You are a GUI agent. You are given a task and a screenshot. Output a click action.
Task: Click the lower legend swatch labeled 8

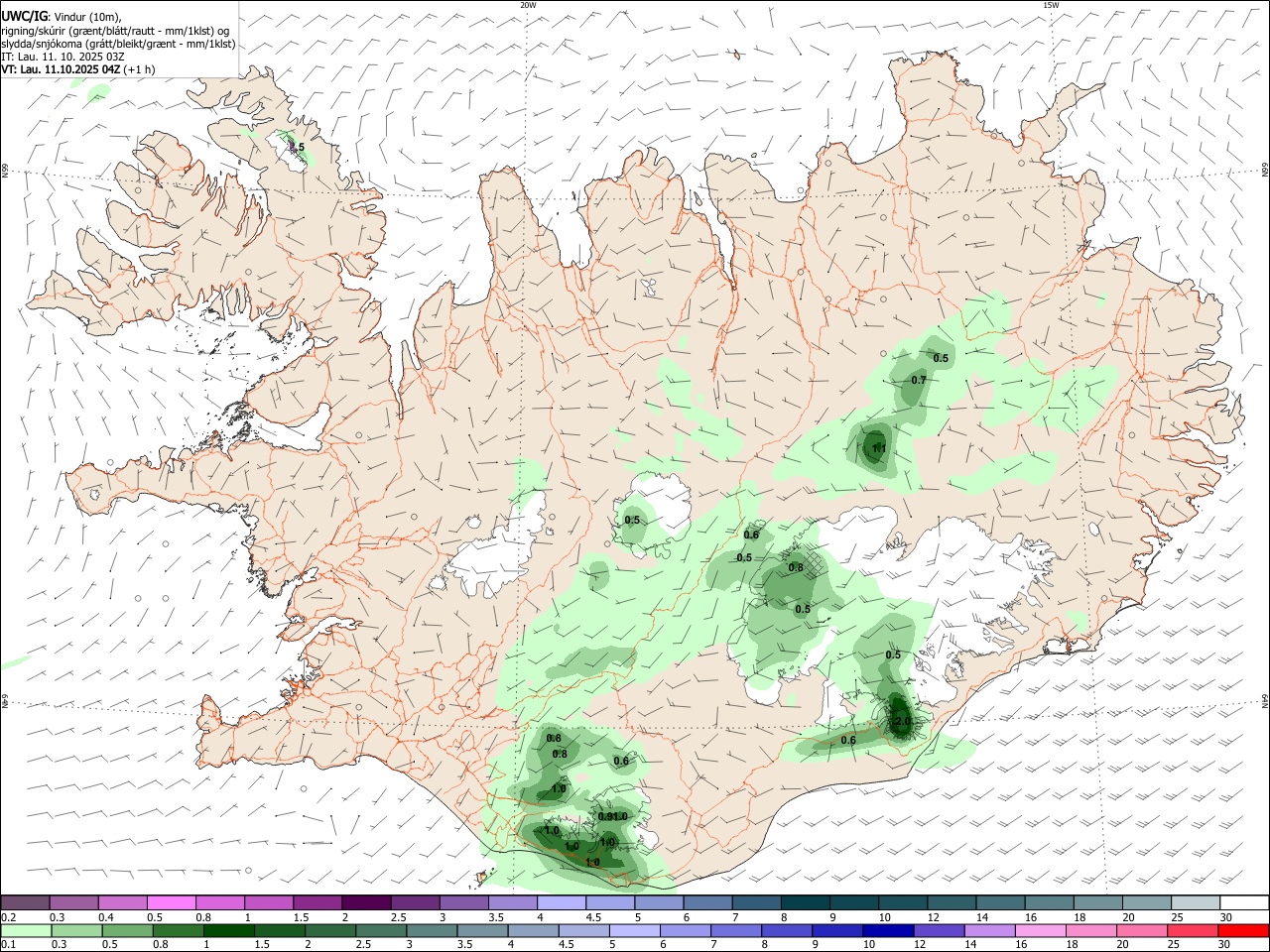(787, 930)
